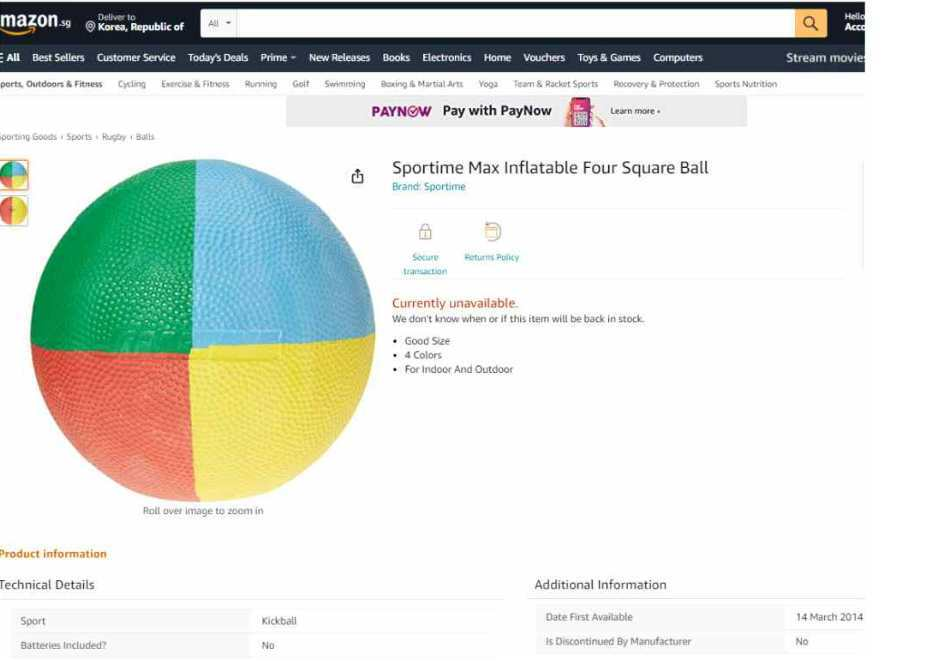Open Customer Service page

136,58
